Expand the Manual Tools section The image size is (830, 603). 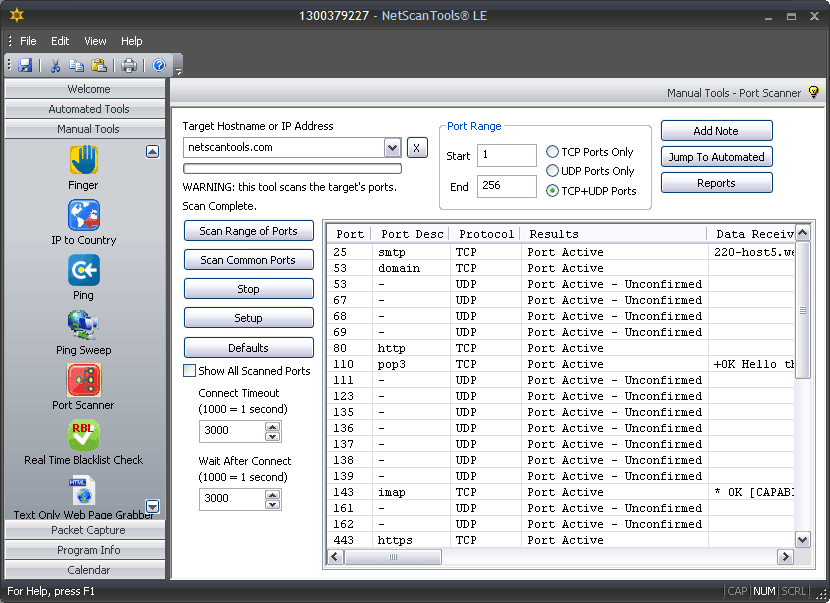[85, 129]
